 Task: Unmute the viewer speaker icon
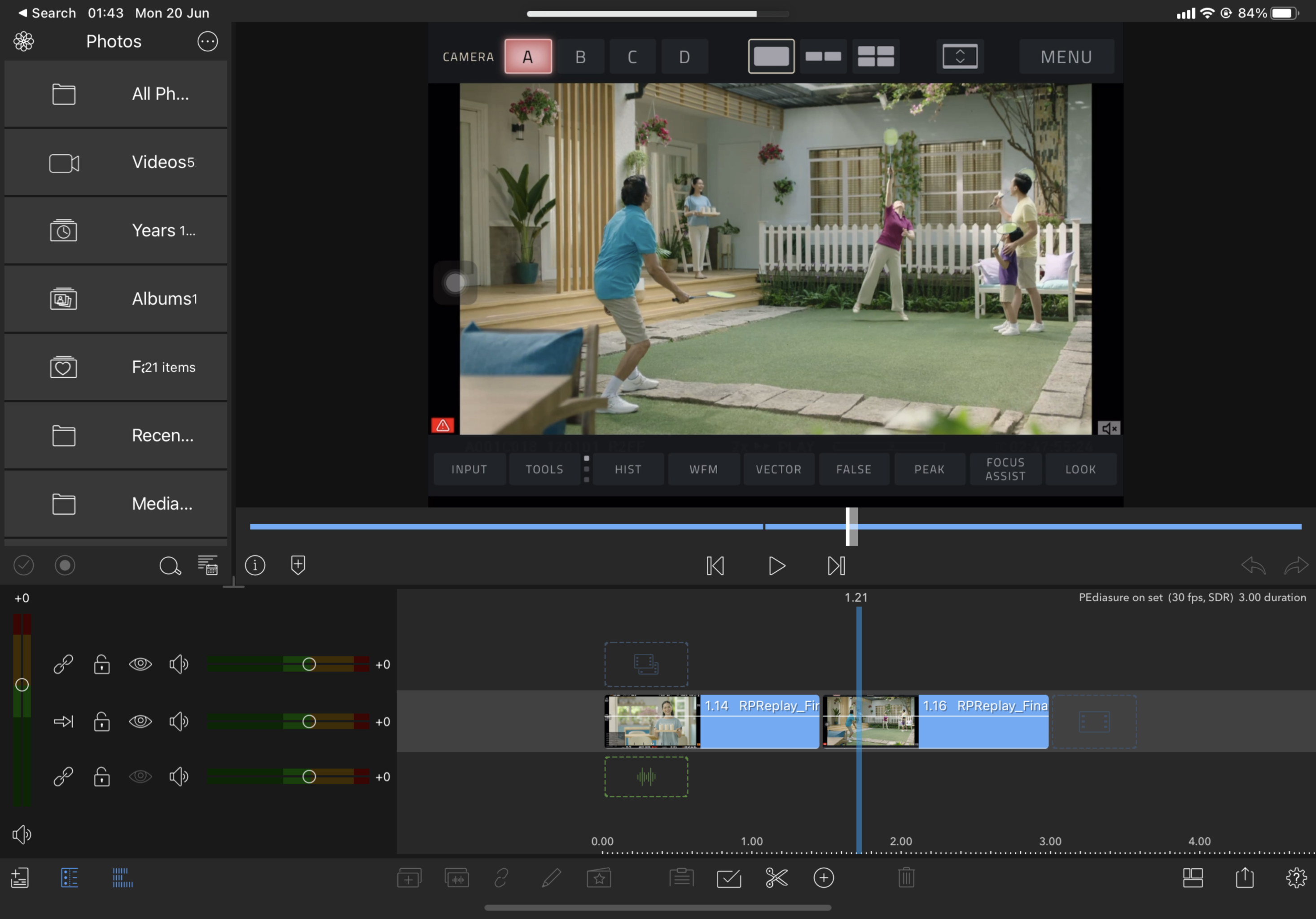tap(1109, 428)
